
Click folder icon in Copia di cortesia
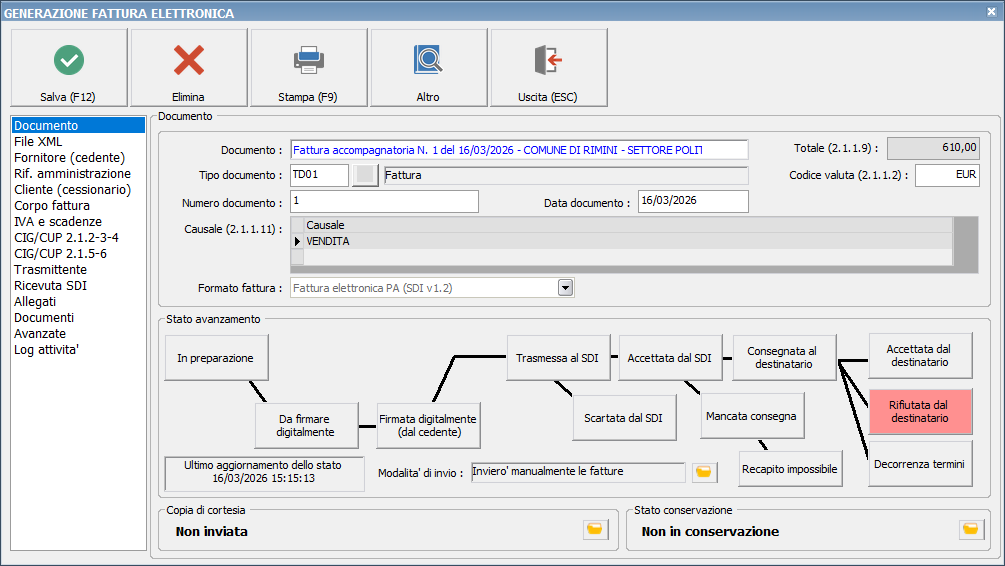595,530
